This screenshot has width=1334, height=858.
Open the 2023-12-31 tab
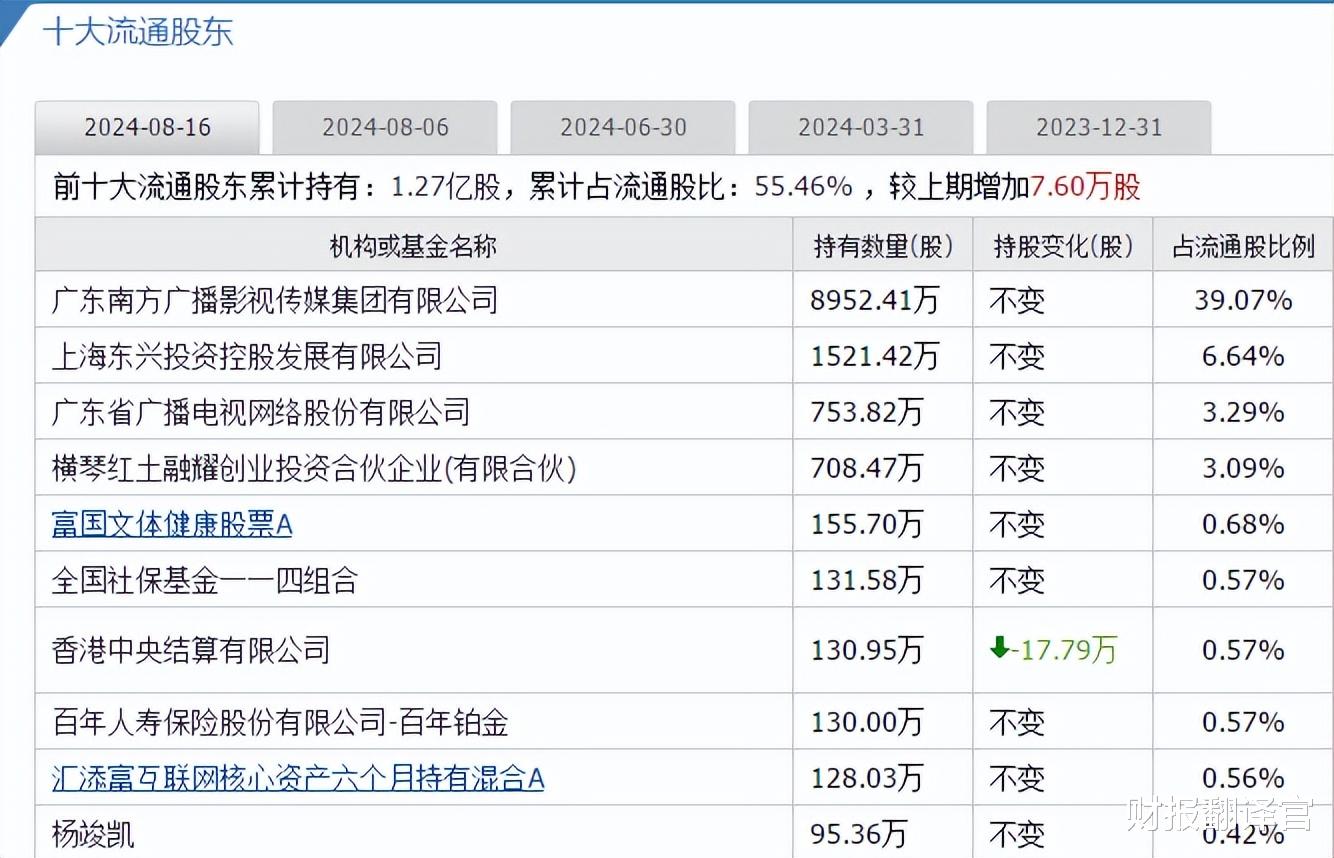(x=1099, y=128)
